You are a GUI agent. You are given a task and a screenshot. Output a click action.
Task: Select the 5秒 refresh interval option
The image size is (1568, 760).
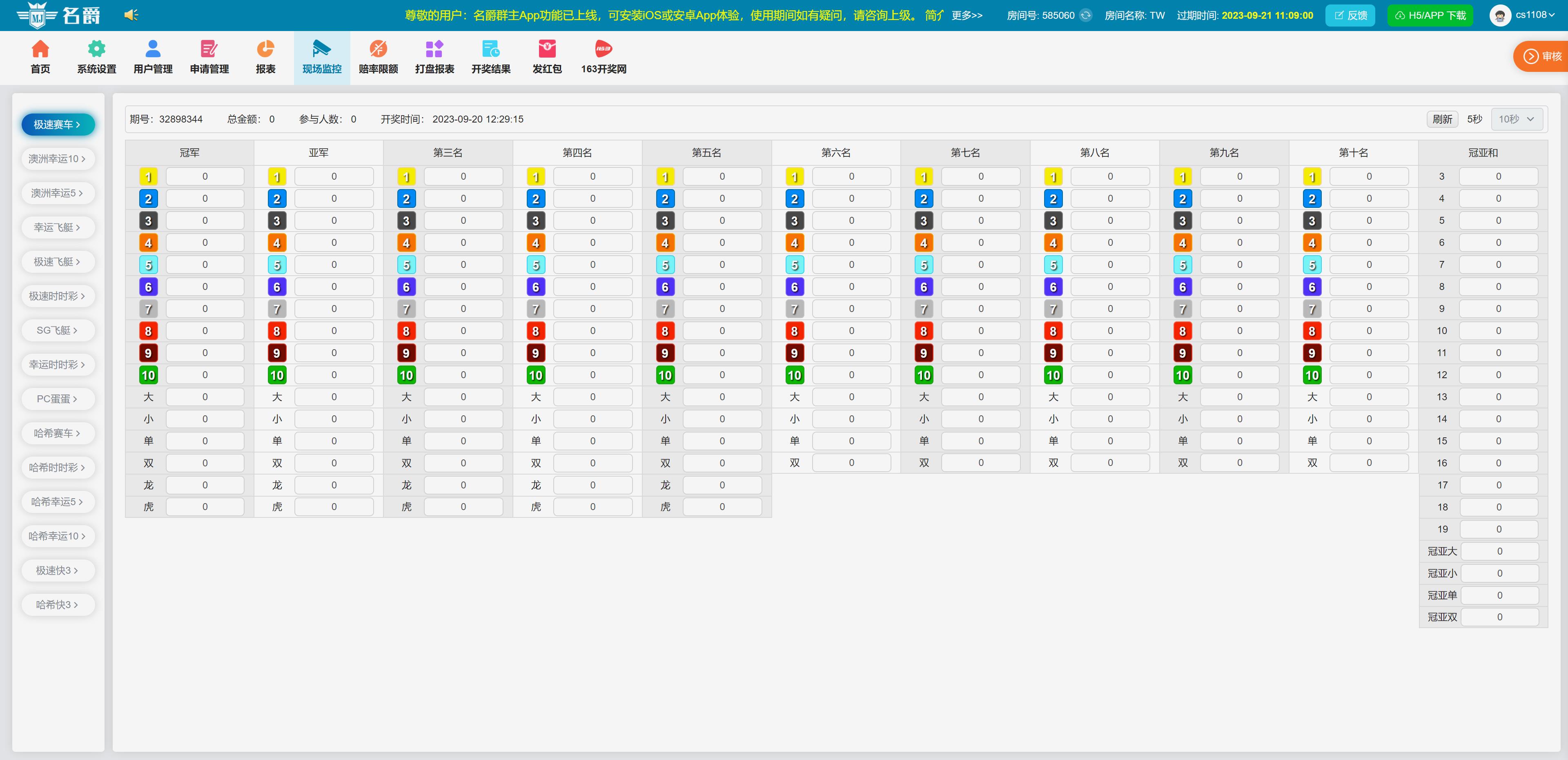point(1474,119)
